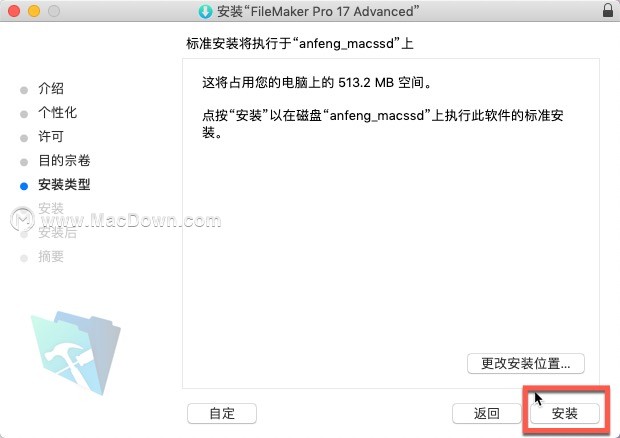The height and width of the screenshot is (438, 620).
Task: Select the 介绍 step in sidebar
Action: (x=51, y=88)
